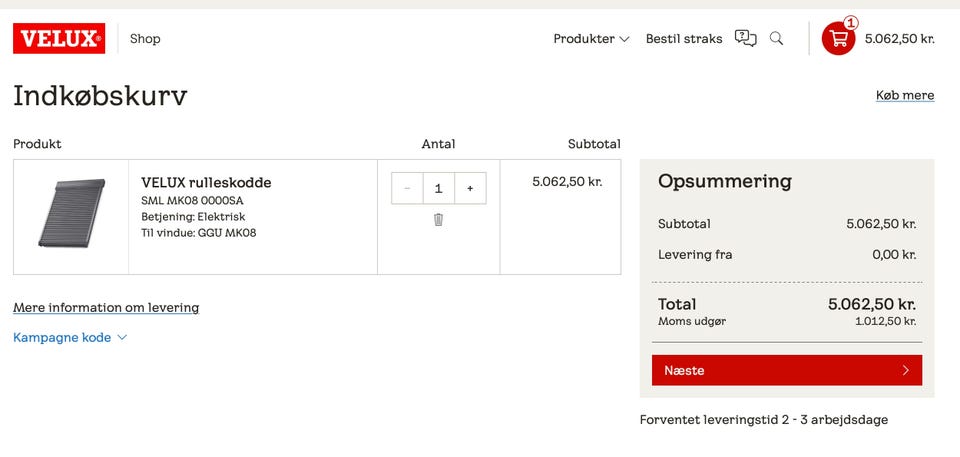Select Betjening: Elektrisk text
This screenshot has height=457, width=960.
pos(193,217)
